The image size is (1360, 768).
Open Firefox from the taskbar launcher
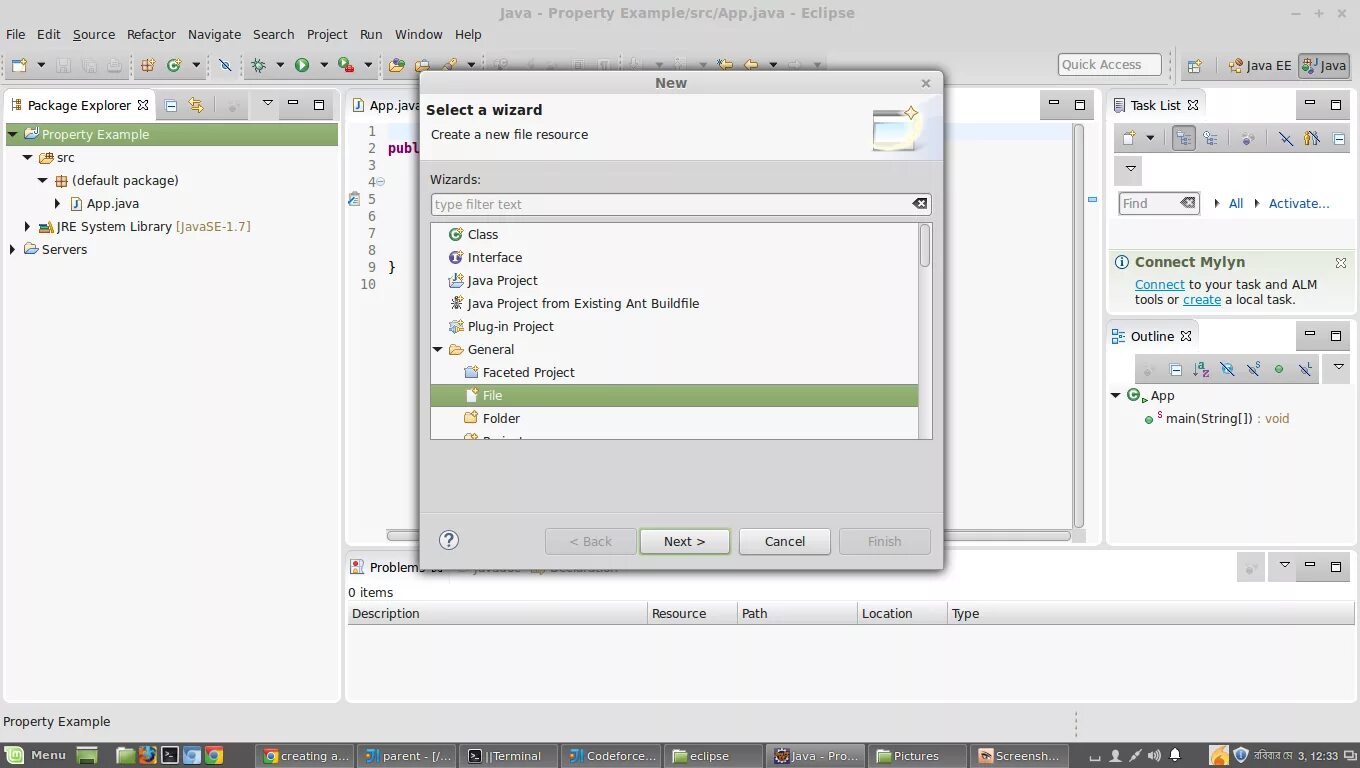(x=148, y=756)
